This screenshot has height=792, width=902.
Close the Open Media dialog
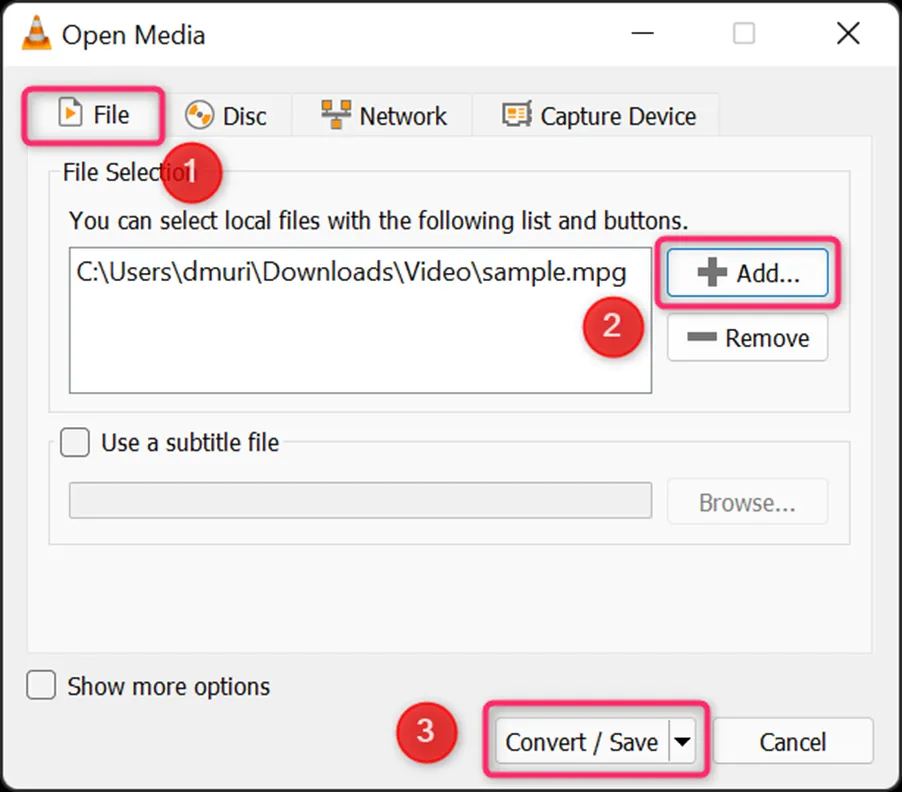click(848, 33)
